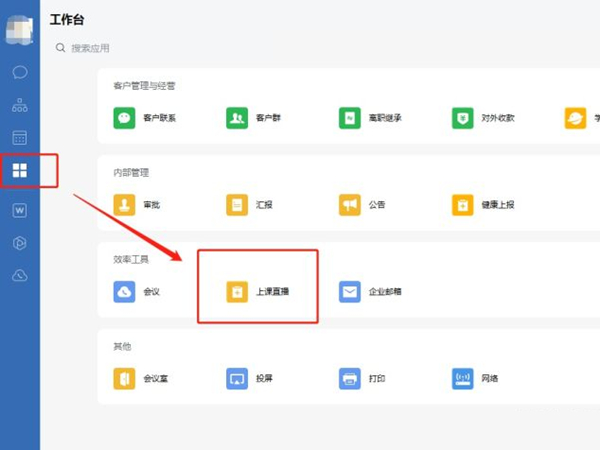Viewport: 600px width, 450px height.
Task: Open the Documents W icon in sidebar
Action: pyautogui.click(x=19, y=210)
